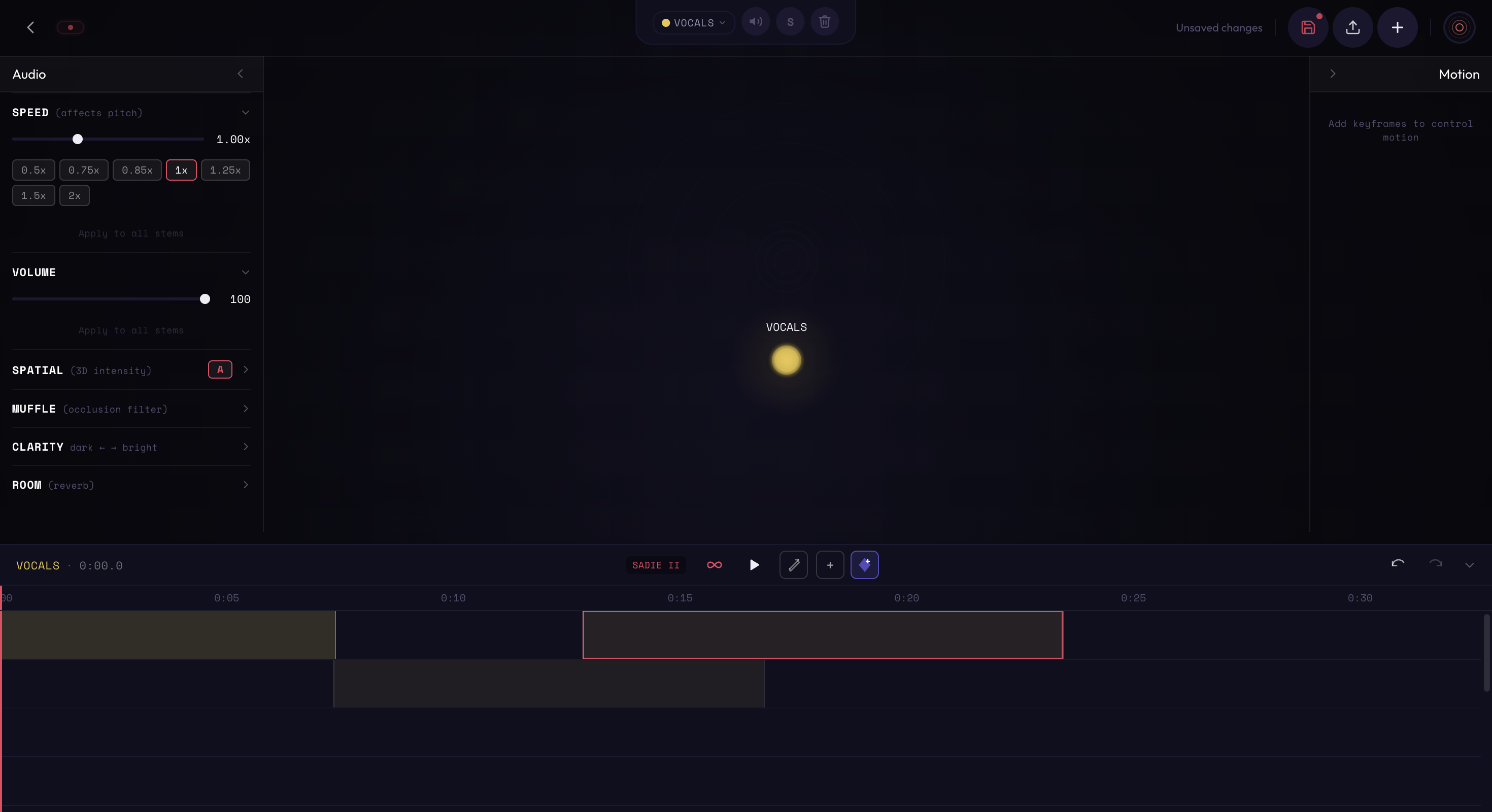The width and height of the screenshot is (1492, 812).
Task: Collapse the VOLUME section
Action: pyautogui.click(x=246, y=272)
